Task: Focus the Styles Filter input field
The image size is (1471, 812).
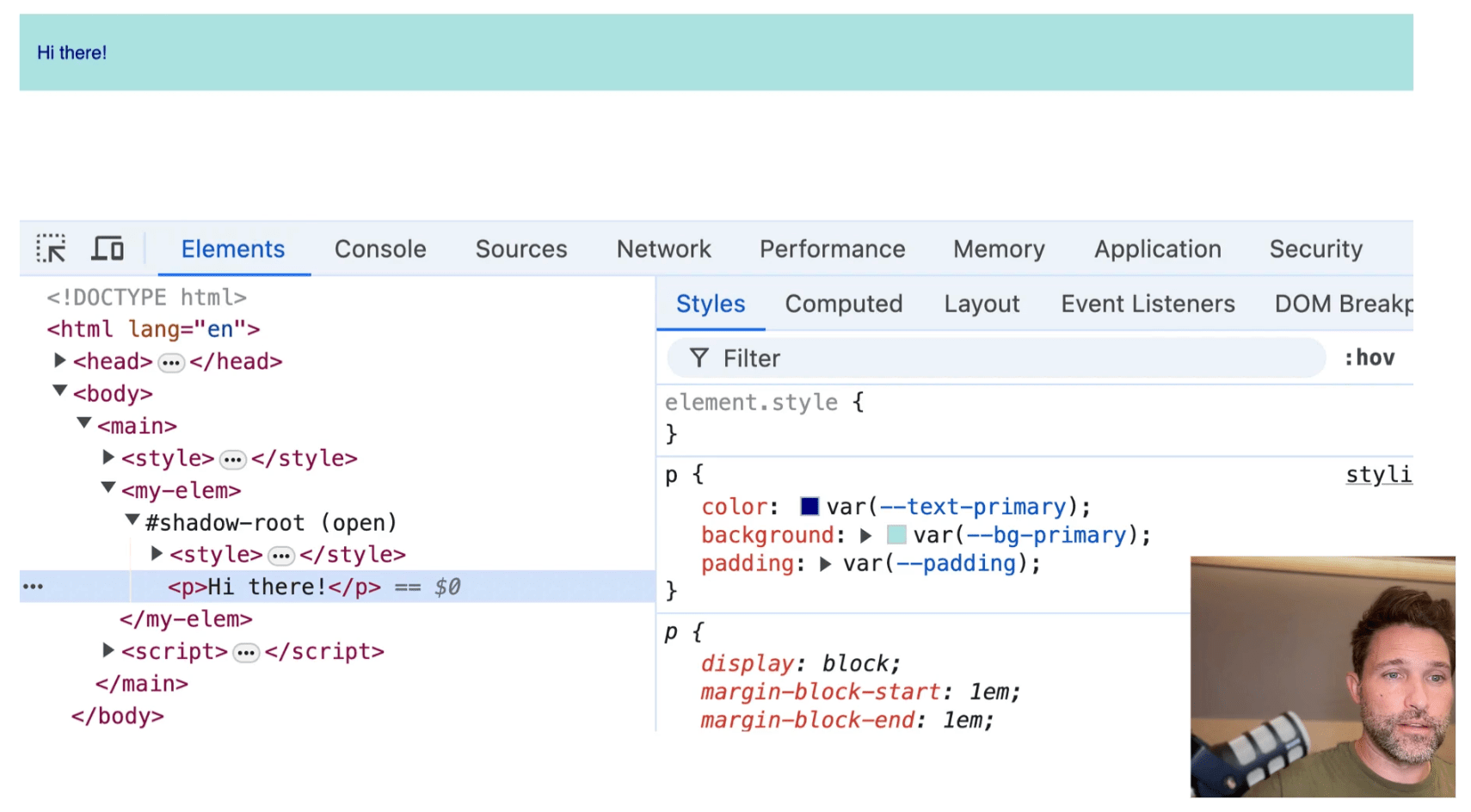Action: click(x=996, y=358)
